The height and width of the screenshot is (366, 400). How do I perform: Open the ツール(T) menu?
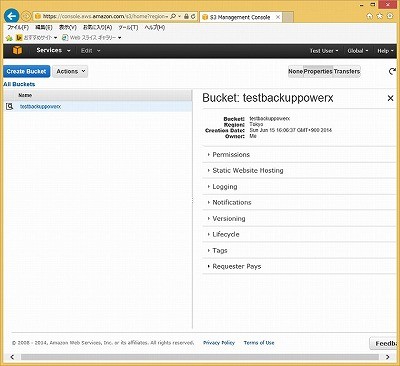tap(128, 27)
